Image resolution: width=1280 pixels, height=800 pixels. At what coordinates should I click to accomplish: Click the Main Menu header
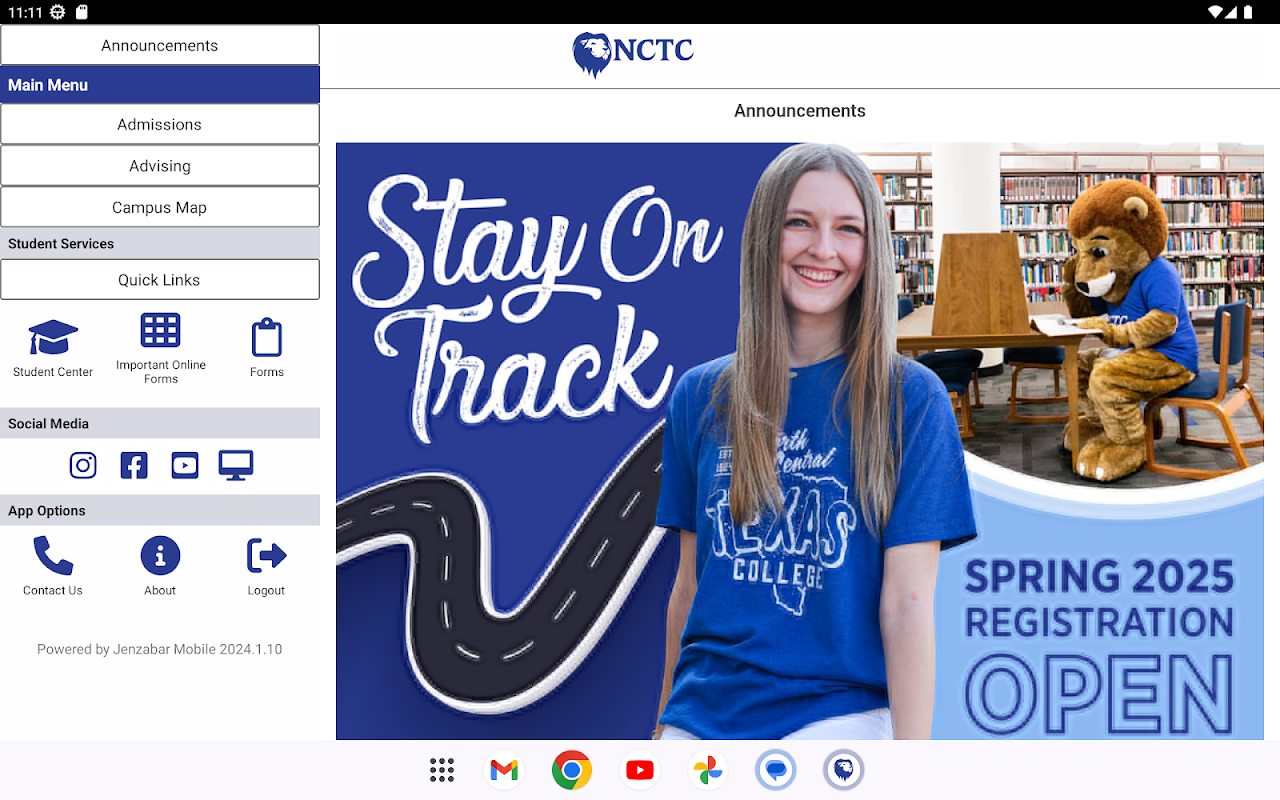[x=160, y=85]
